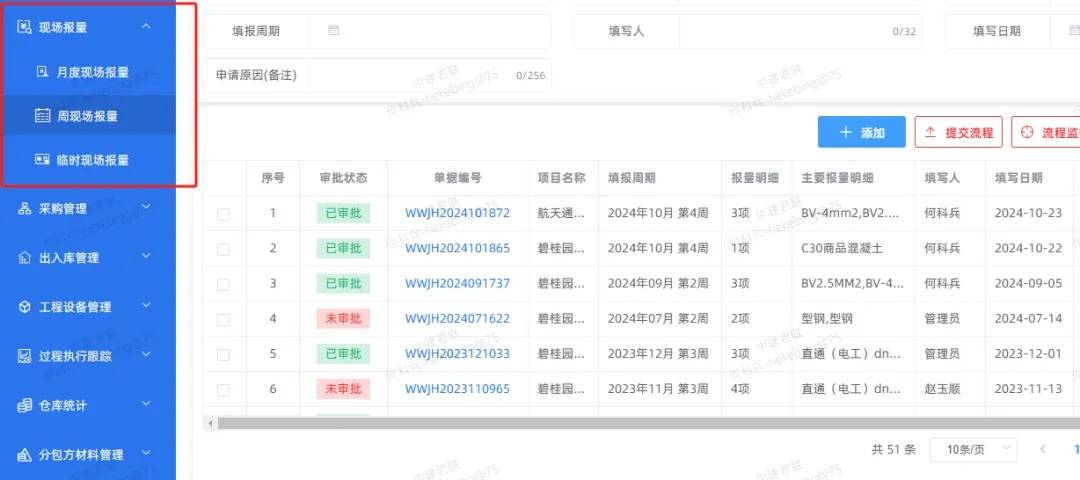Click the upload icon on 提交流程 button
This screenshot has height=480, width=1080.
(930, 132)
